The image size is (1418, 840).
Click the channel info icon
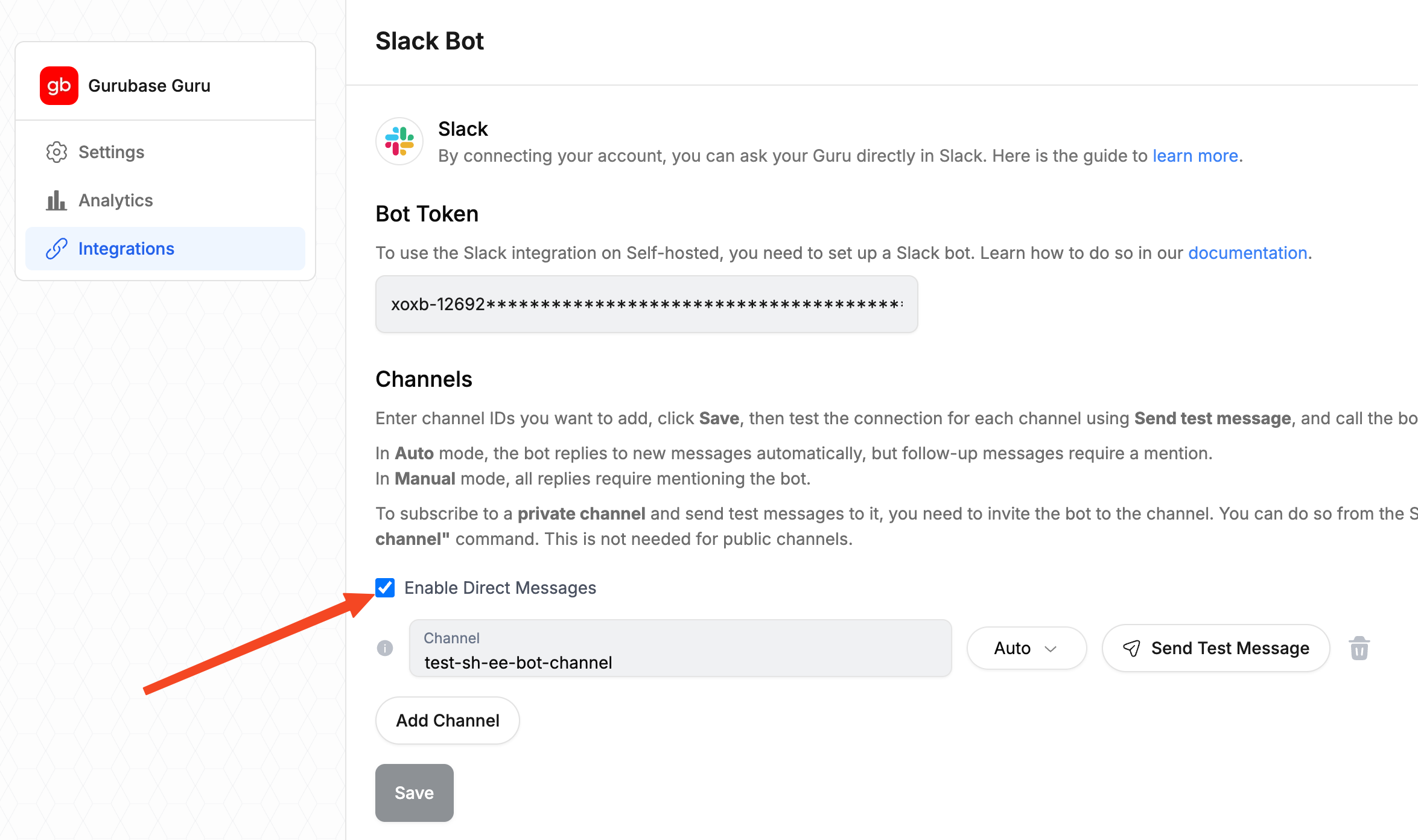pyautogui.click(x=385, y=648)
